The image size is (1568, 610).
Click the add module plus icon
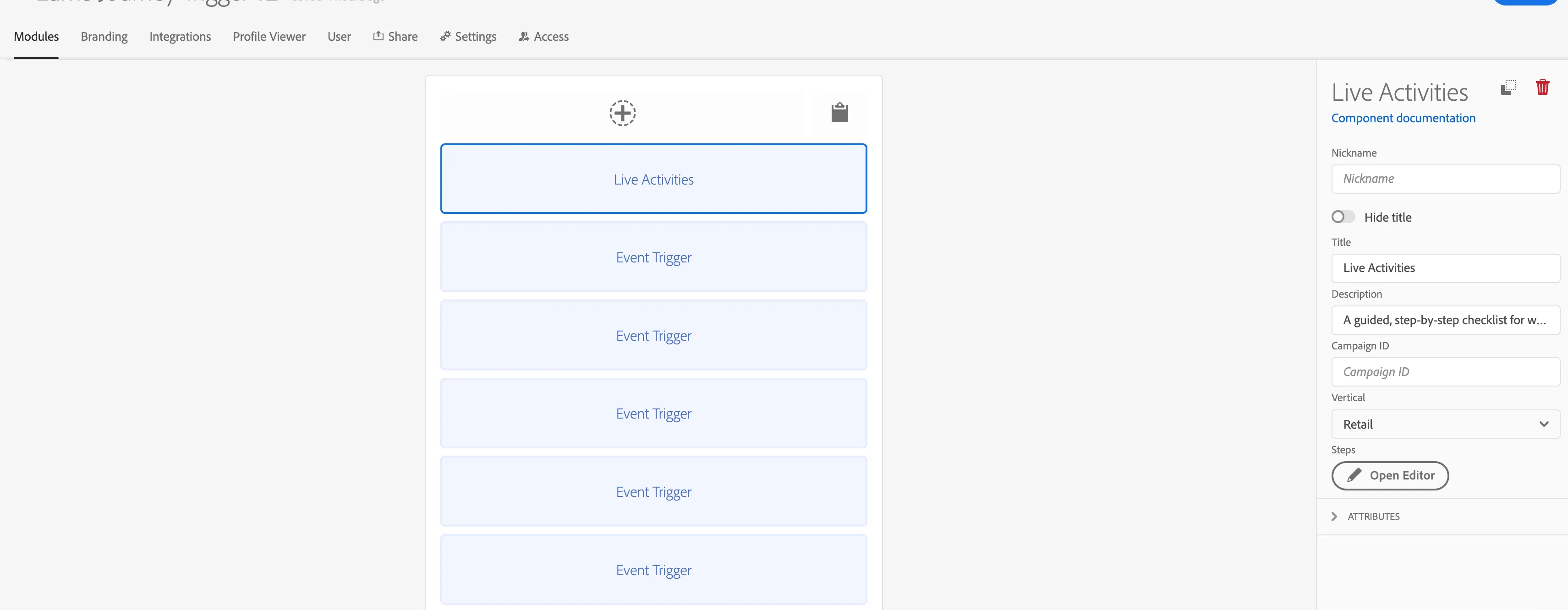pos(622,113)
